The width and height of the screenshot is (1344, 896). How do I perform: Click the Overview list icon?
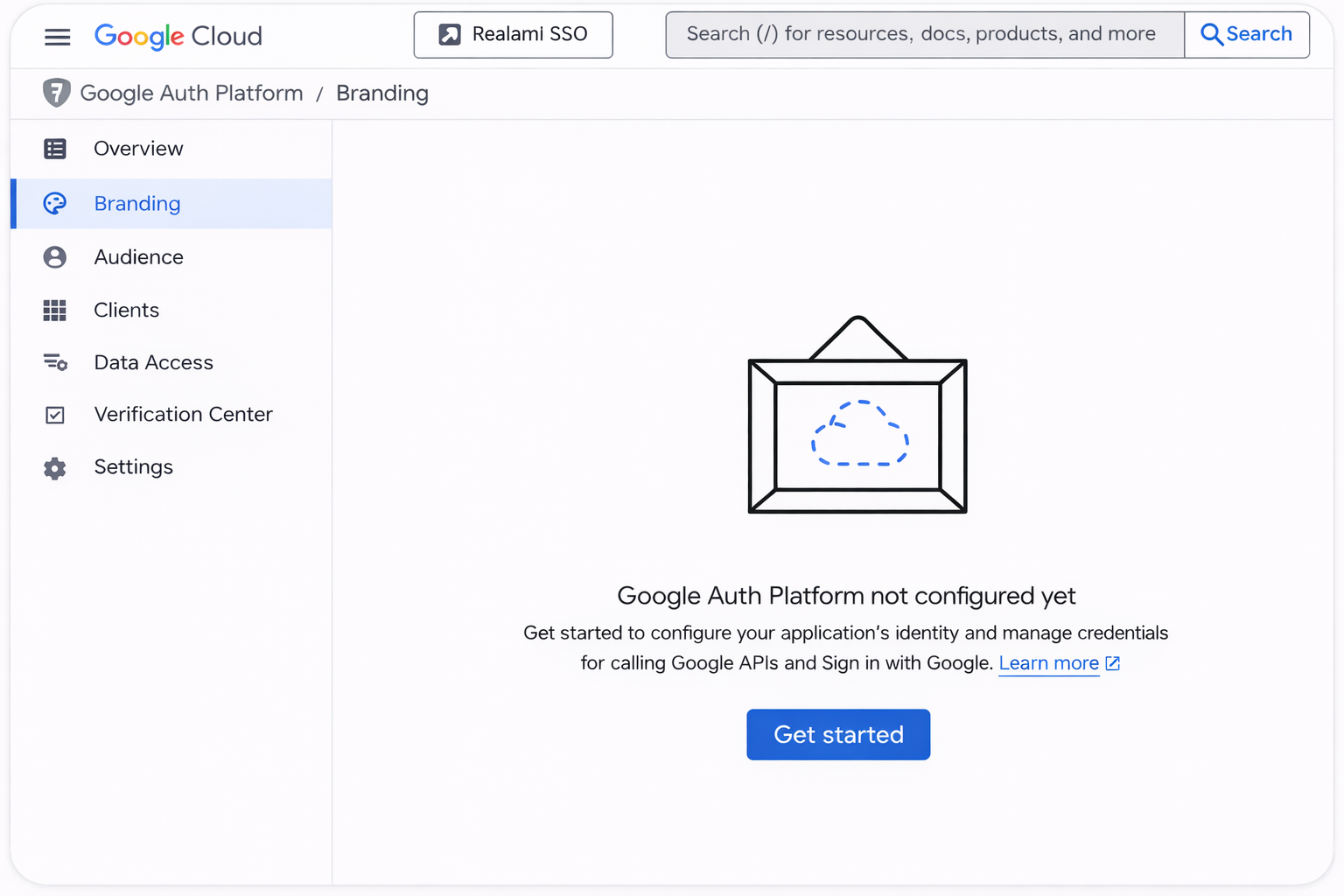tap(55, 149)
